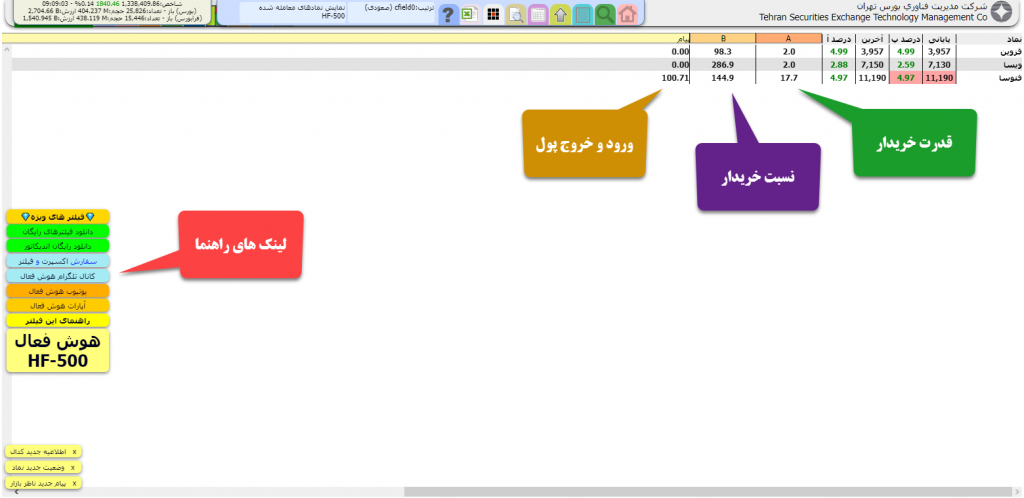Click 'دانلود فیلترهای رایگان' link

click(58, 231)
